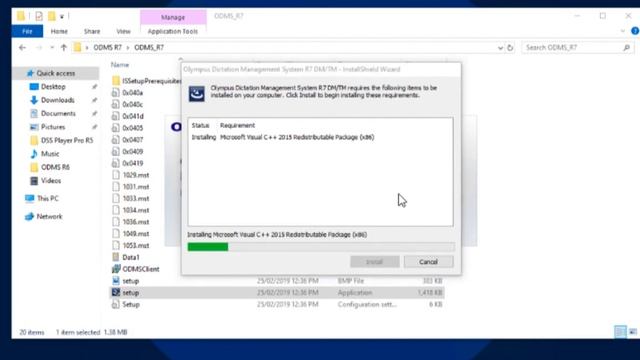Select the Data1 cabinet file
The height and width of the screenshot is (360, 640).
coord(131,258)
